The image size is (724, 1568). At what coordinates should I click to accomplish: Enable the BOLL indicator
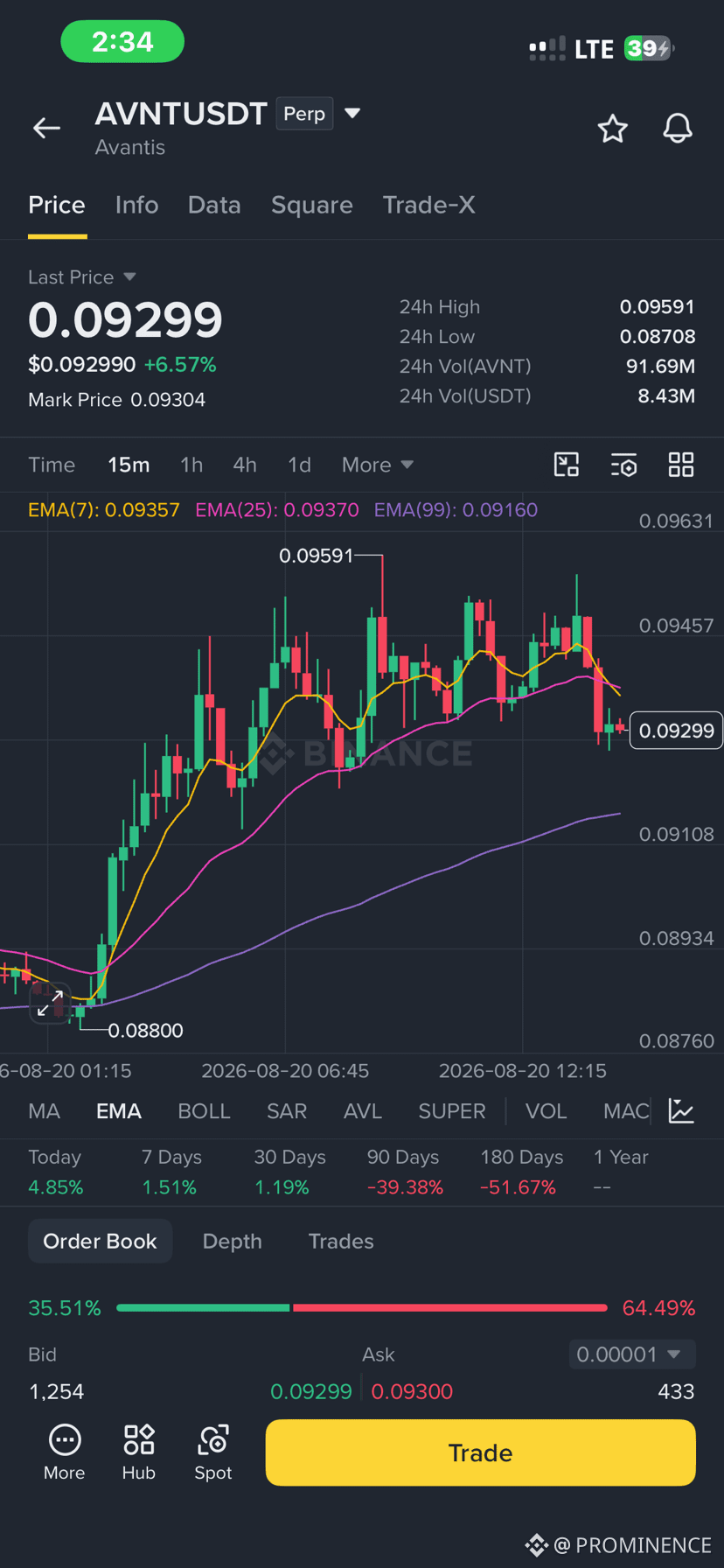coord(204,1111)
